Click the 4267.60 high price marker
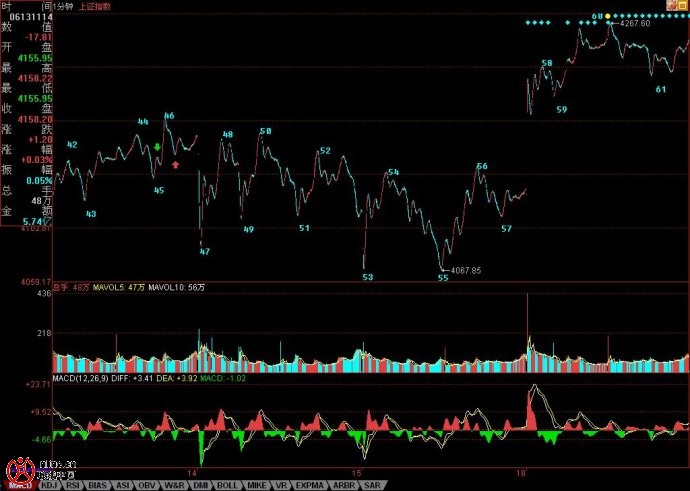This screenshot has width=690, height=491. (x=635, y=23)
